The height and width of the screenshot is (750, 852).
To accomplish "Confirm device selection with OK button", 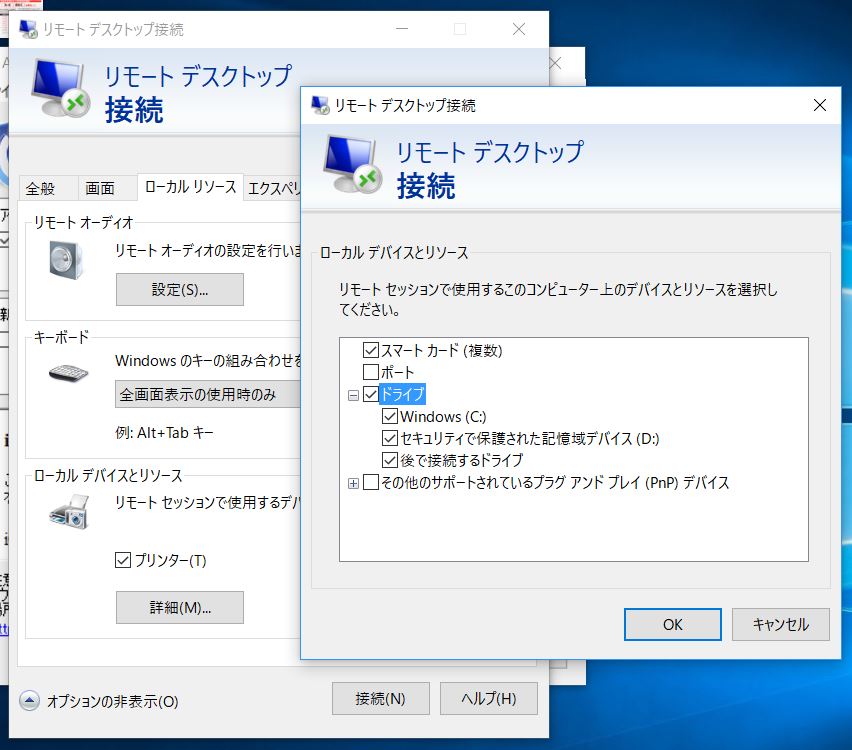I will pyautogui.click(x=673, y=624).
